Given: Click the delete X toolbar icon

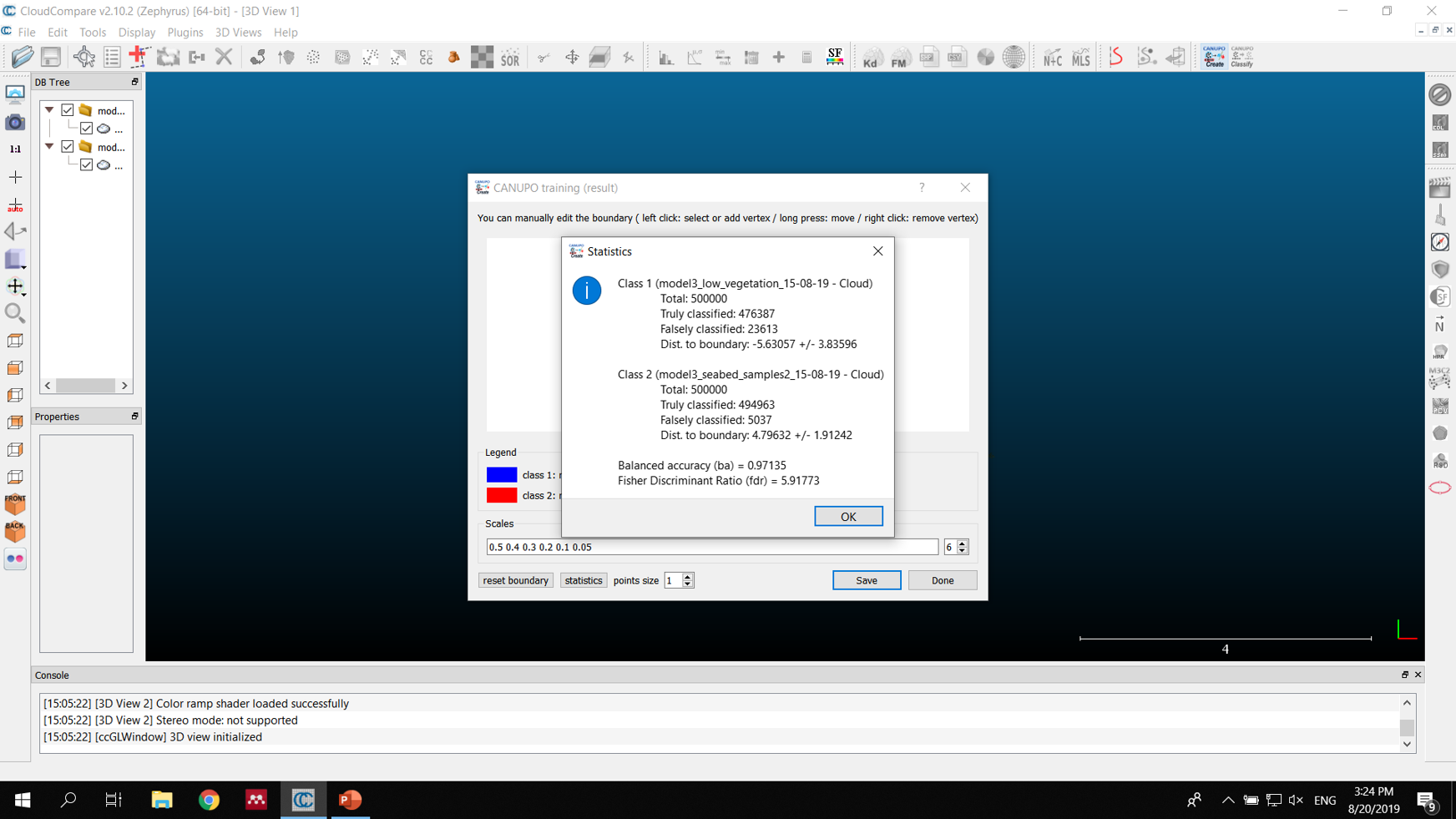Looking at the screenshot, I should (x=224, y=57).
